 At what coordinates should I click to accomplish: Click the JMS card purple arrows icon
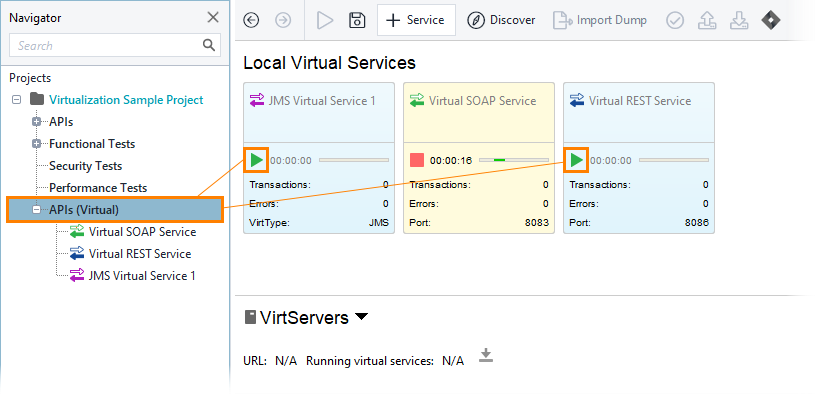pos(258,100)
